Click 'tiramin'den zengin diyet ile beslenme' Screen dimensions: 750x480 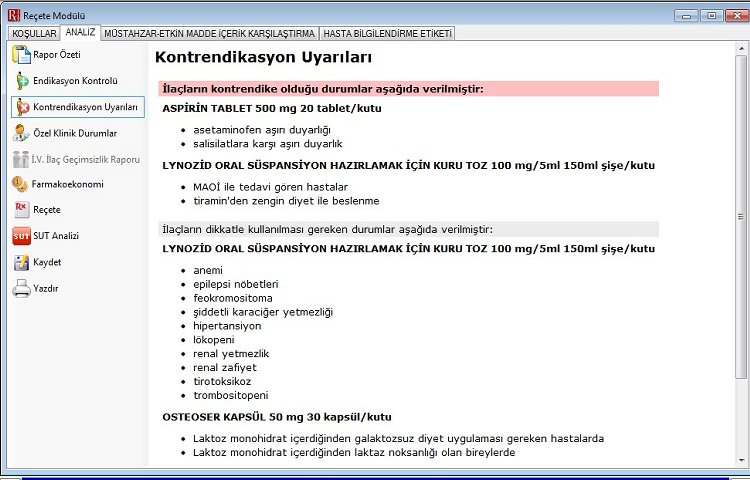pos(286,201)
